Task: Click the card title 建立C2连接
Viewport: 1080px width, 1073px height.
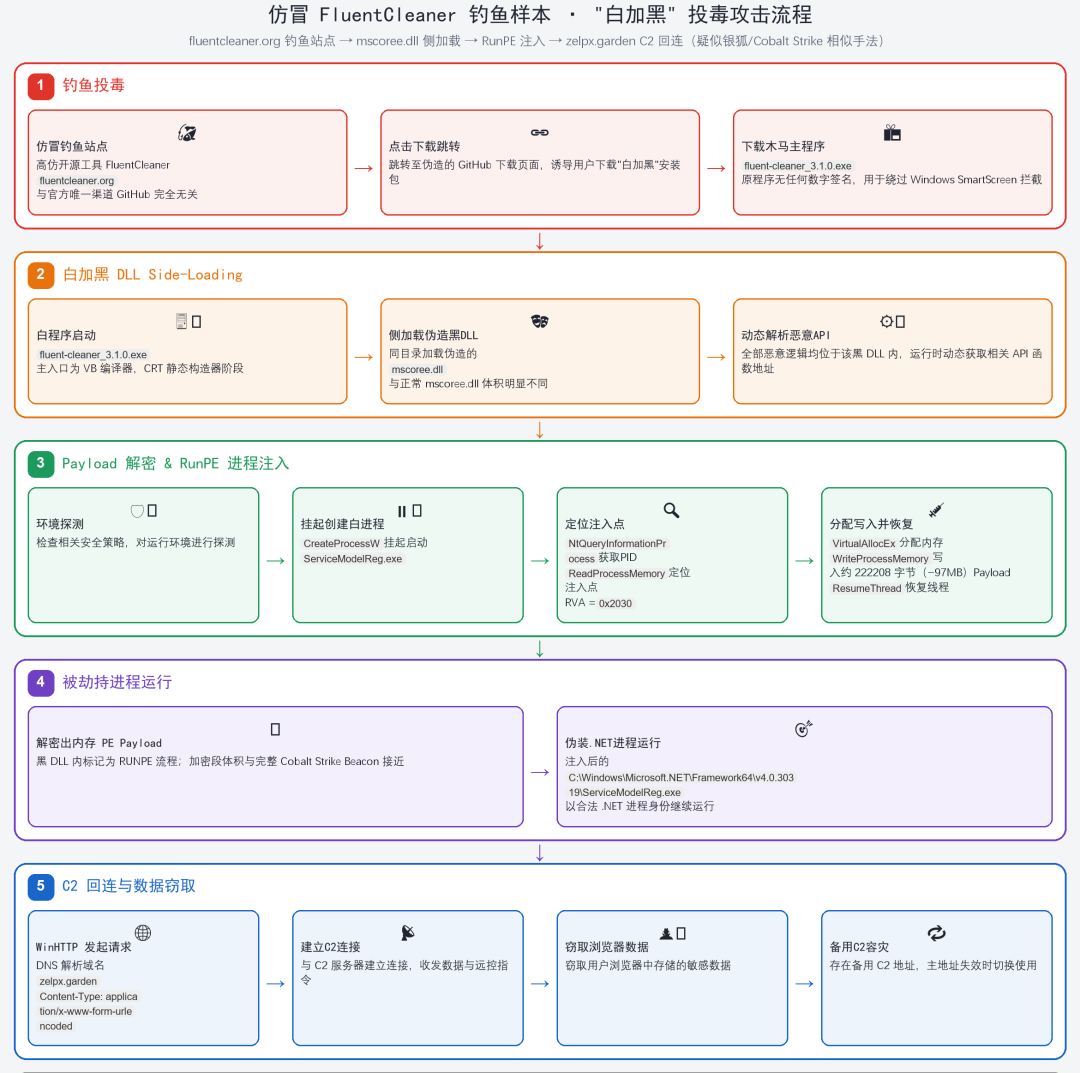Action: point(331,947)
